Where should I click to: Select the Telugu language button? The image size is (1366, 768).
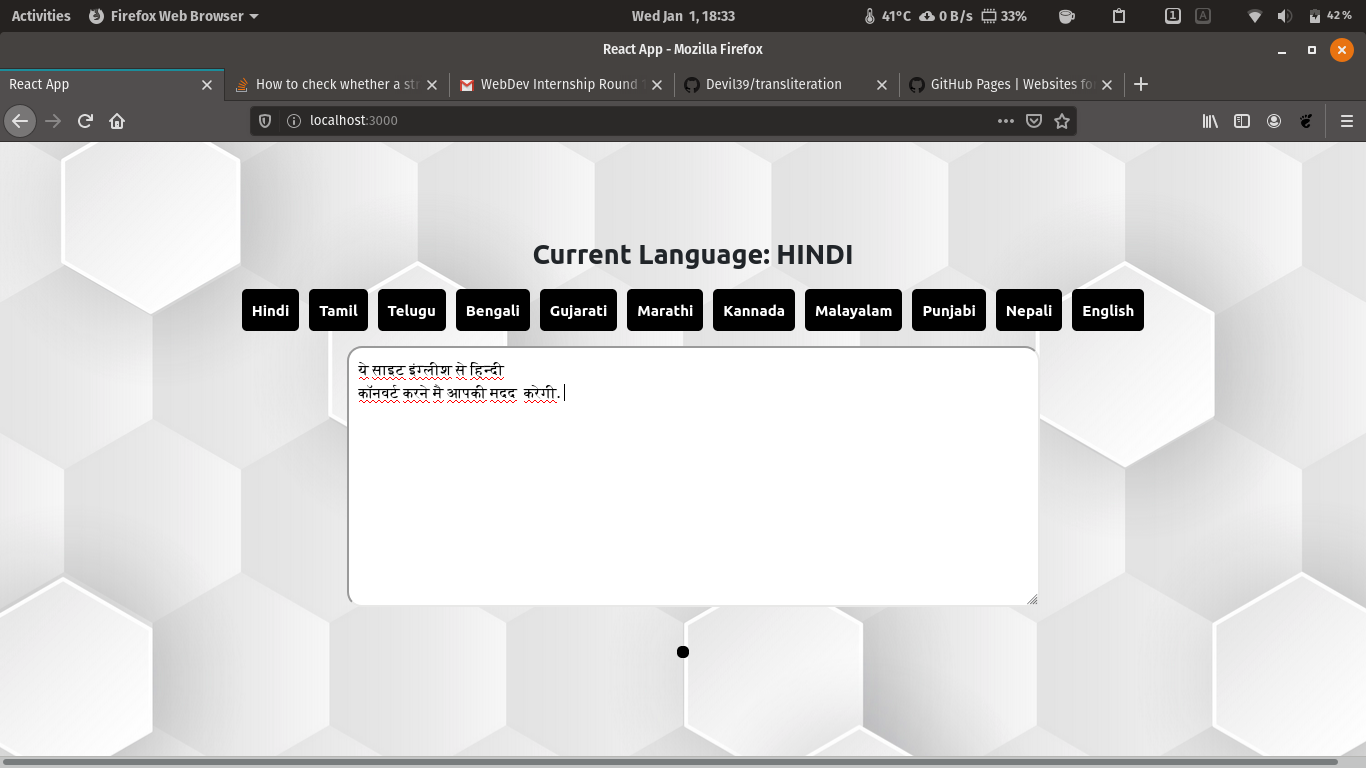(411, 310)
